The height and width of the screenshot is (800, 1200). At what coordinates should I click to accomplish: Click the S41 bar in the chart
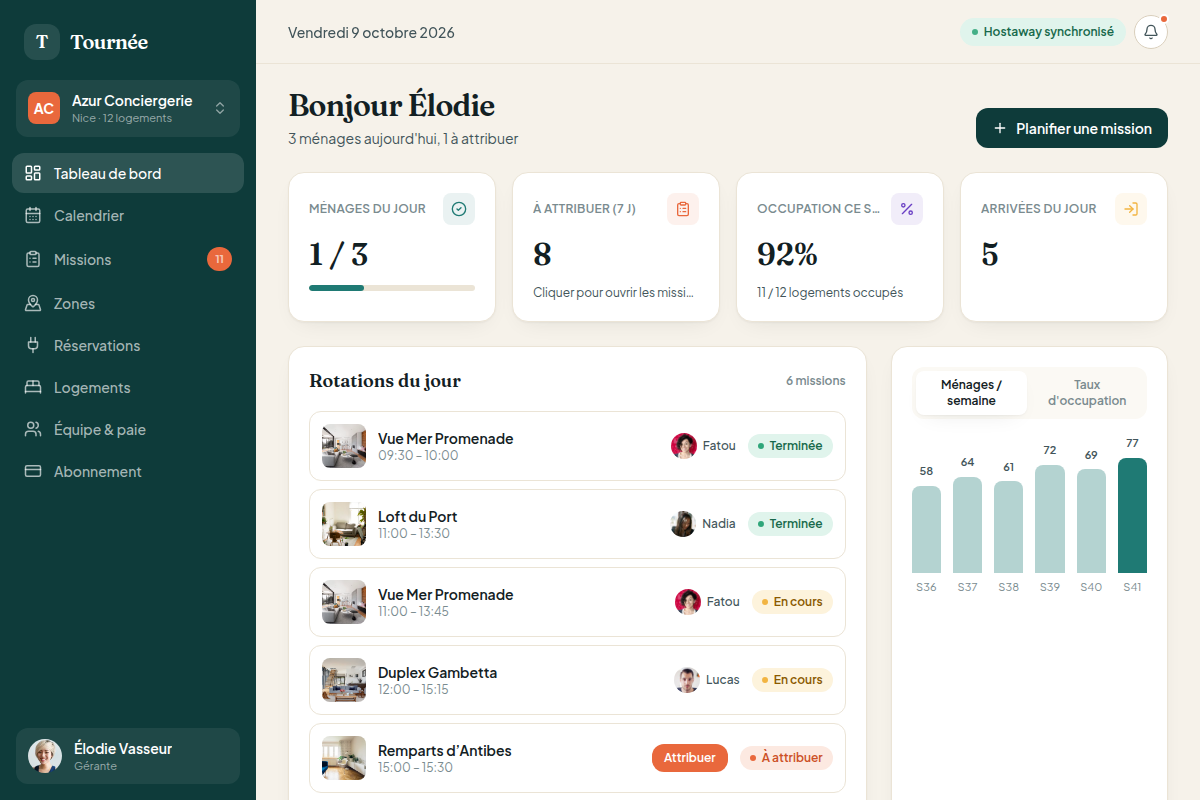[1132, 515]
